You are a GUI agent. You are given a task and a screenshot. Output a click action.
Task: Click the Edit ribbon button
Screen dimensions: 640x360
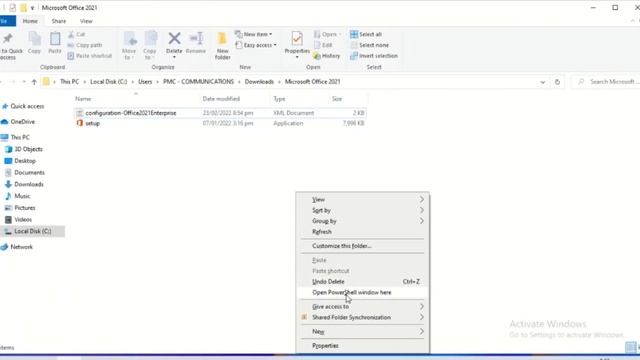coord(323,45)
